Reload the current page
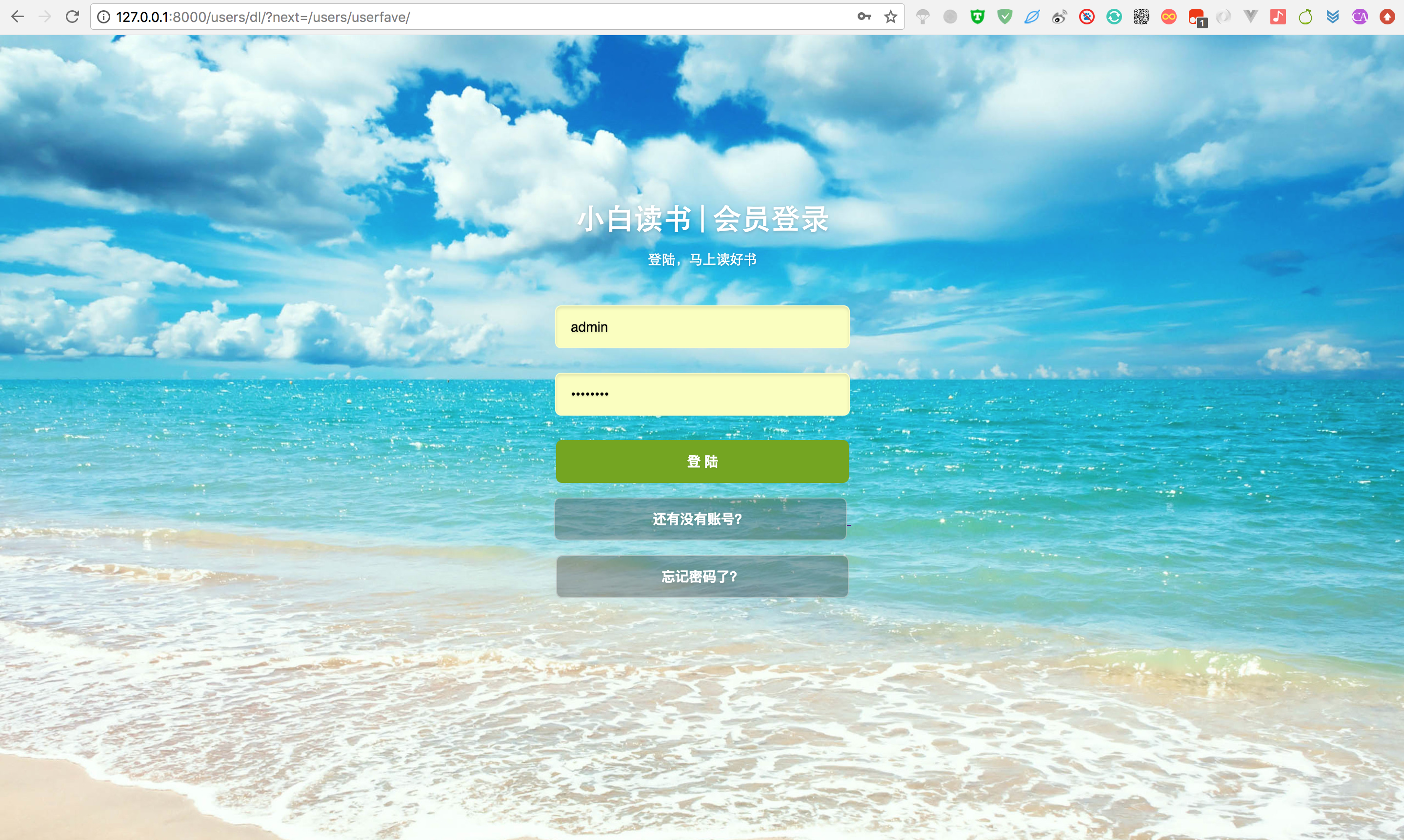 72,17
